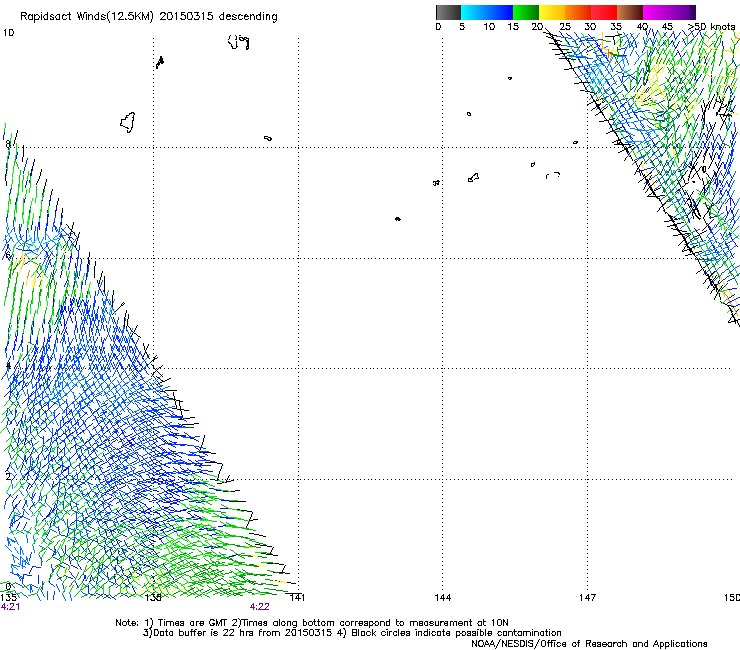740x650 pixels.
Task: Click longitude label 144 on bottom axis
Action: 443,598
